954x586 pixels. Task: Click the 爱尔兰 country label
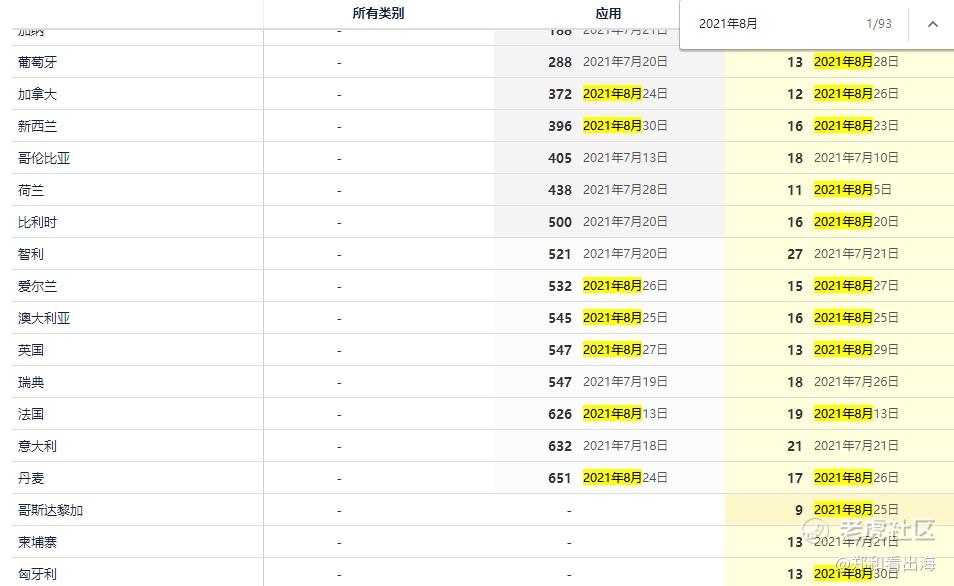click(38, 286)
